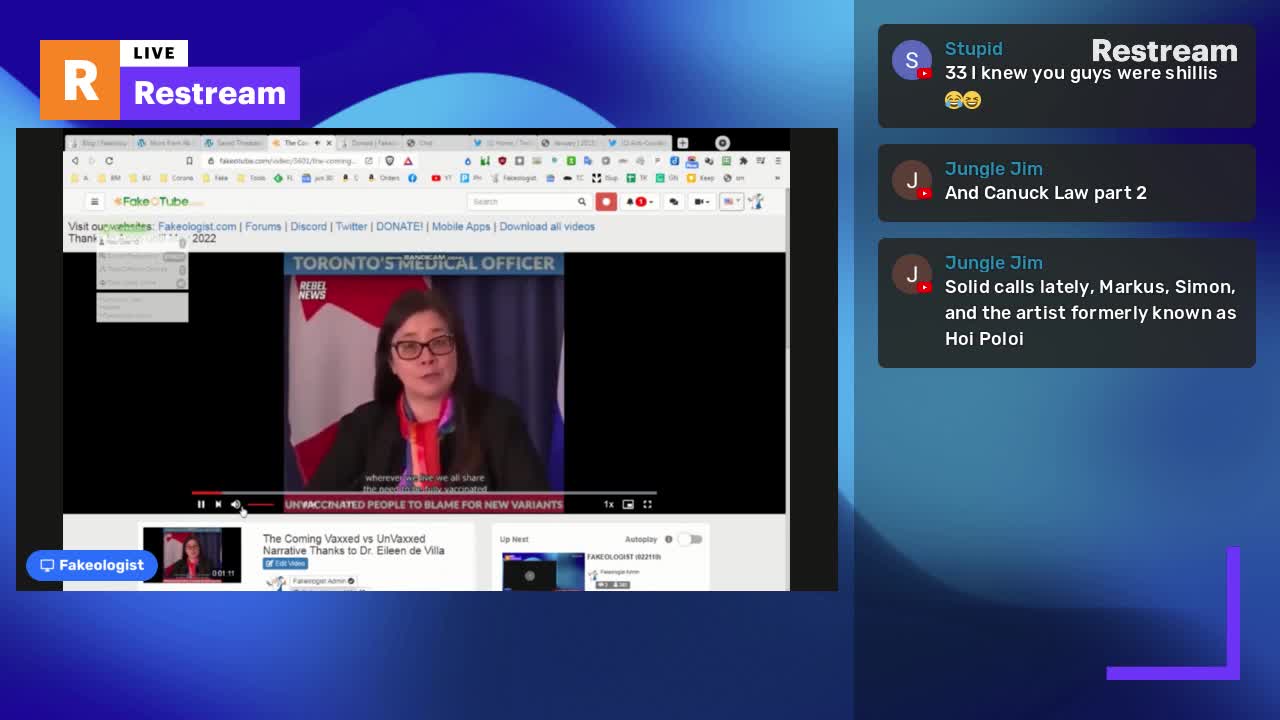Open the Orders bookmark
Screen dimensions: 1280x720
click(384, 178)
